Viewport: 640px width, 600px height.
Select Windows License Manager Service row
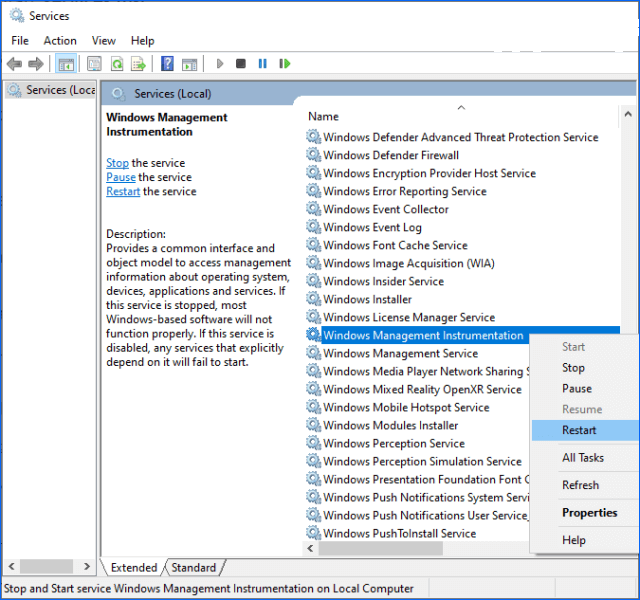[409, 317]
